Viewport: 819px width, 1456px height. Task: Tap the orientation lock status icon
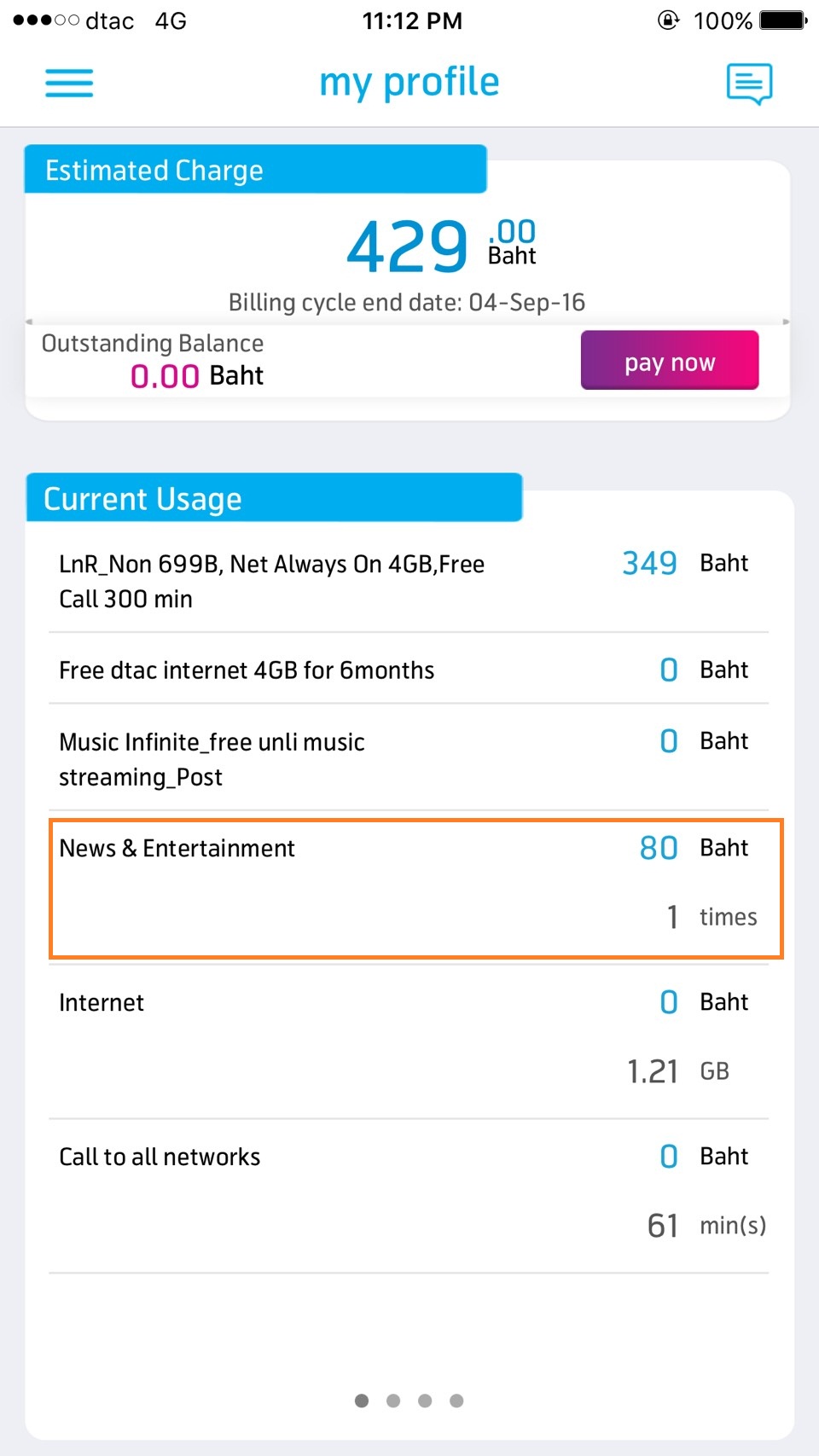pos(669,20)
